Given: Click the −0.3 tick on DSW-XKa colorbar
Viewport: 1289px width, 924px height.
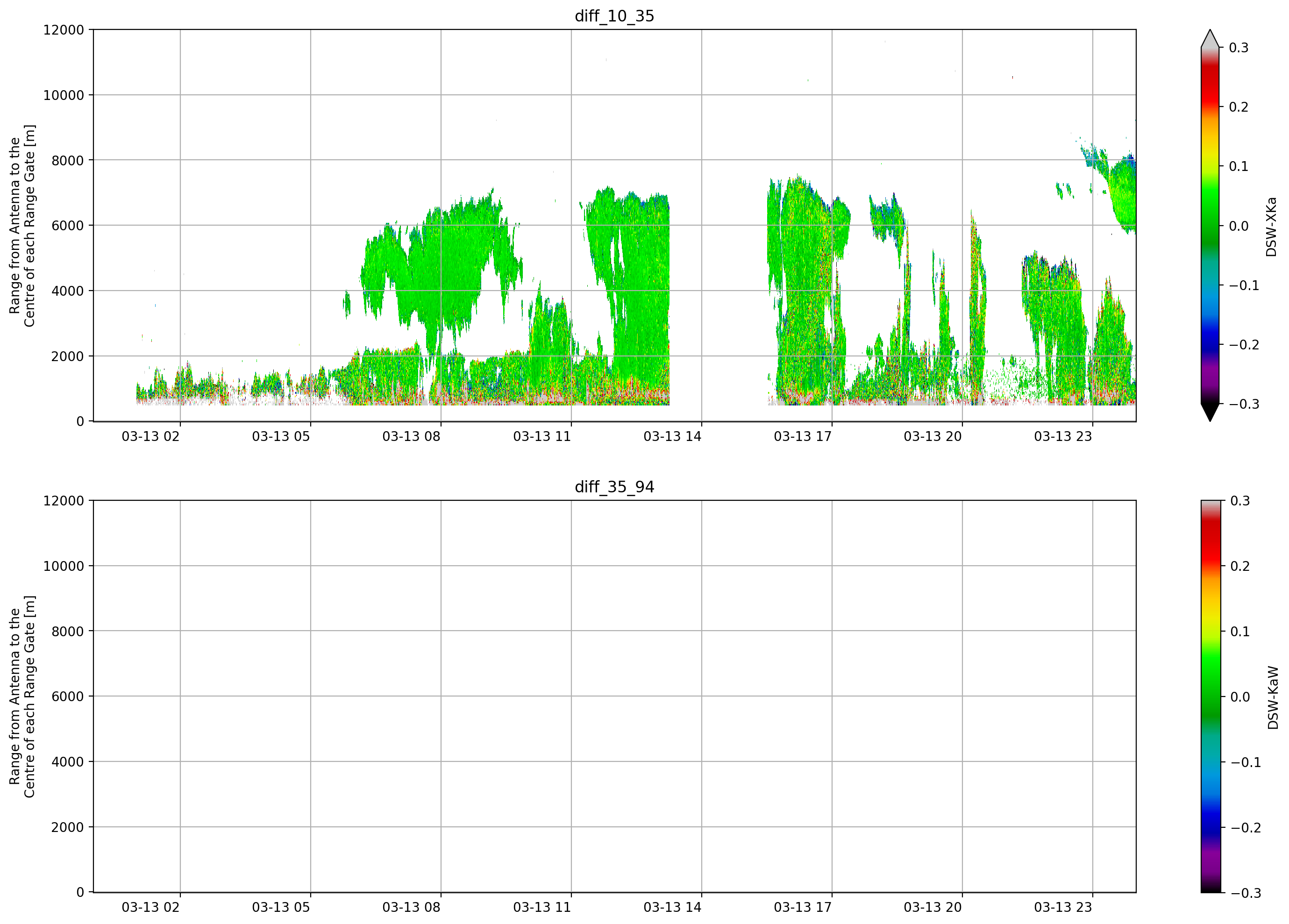Looking at the screenshot, I should click(x=1244, y=404).
